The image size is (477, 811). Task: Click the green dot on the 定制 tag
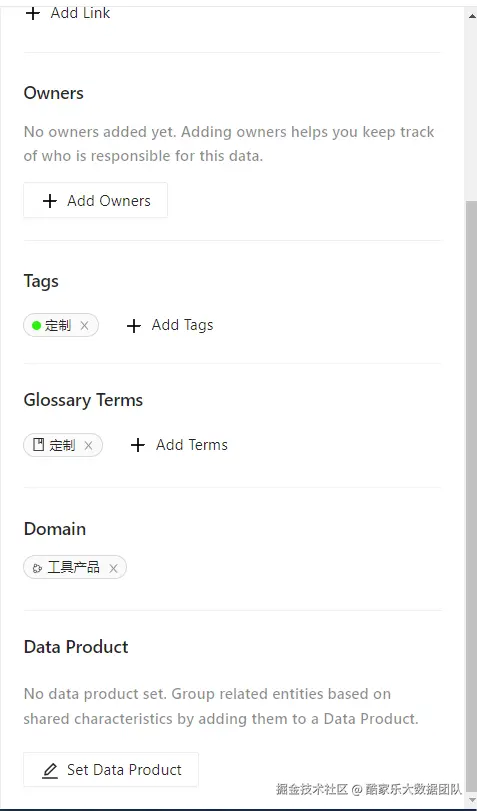tap(36, 326)
